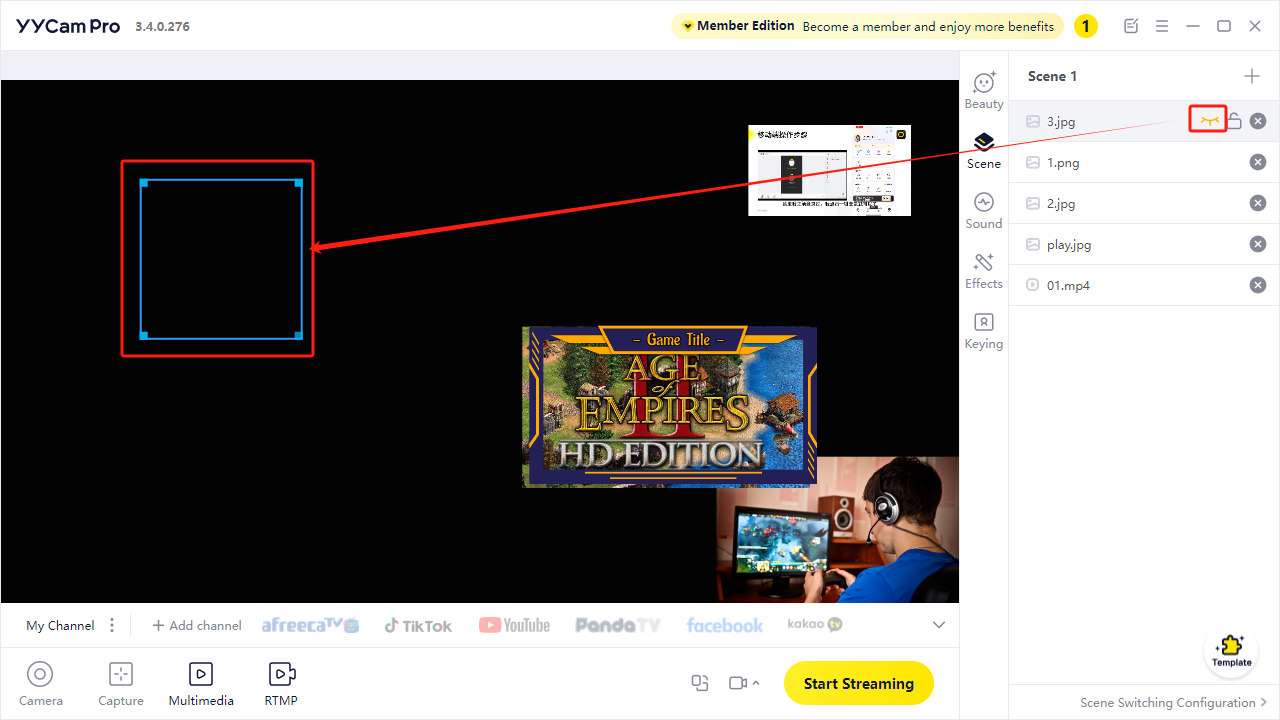This screenshot has height=720, width=1280.
Task: Open the Template button
Action: click(x=1231, y=651)
